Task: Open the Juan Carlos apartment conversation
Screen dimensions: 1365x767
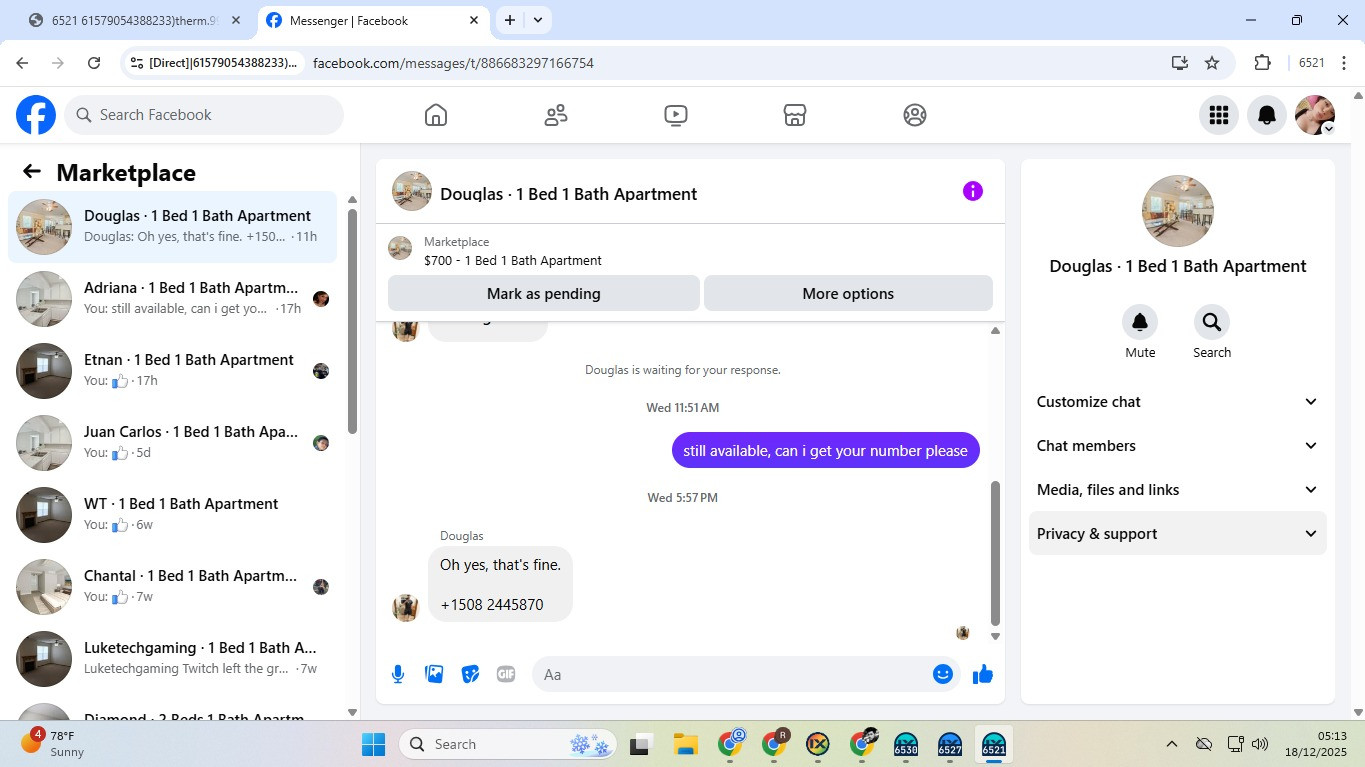Action: [173, 443]
